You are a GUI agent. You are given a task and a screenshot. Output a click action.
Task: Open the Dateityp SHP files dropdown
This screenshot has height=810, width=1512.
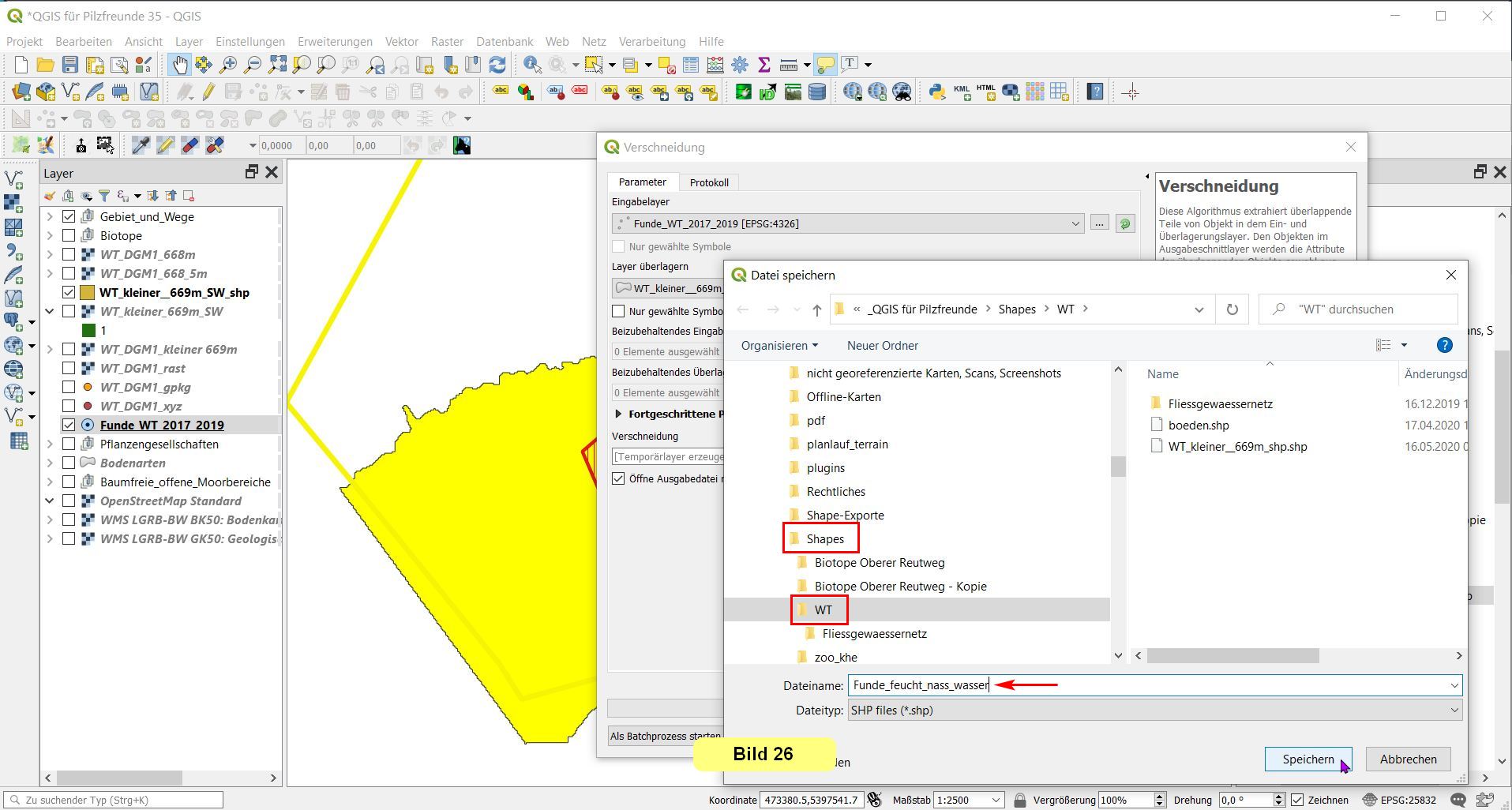pos(1154,711)
